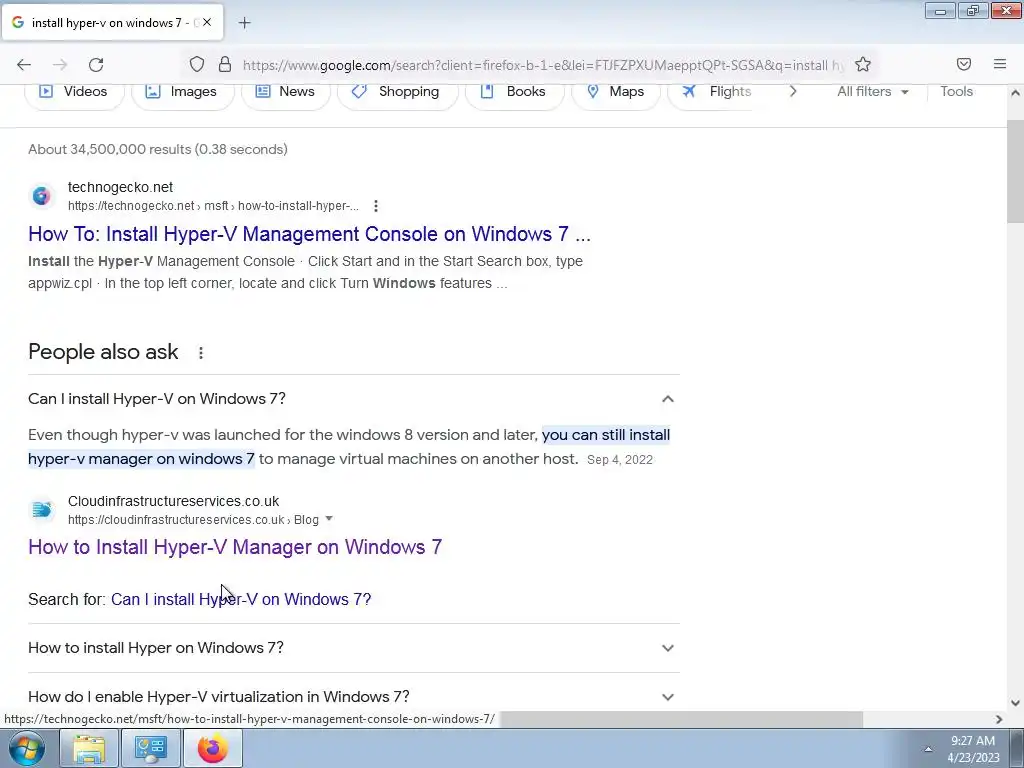Click the address bar URL field

[x=543, y=65]
